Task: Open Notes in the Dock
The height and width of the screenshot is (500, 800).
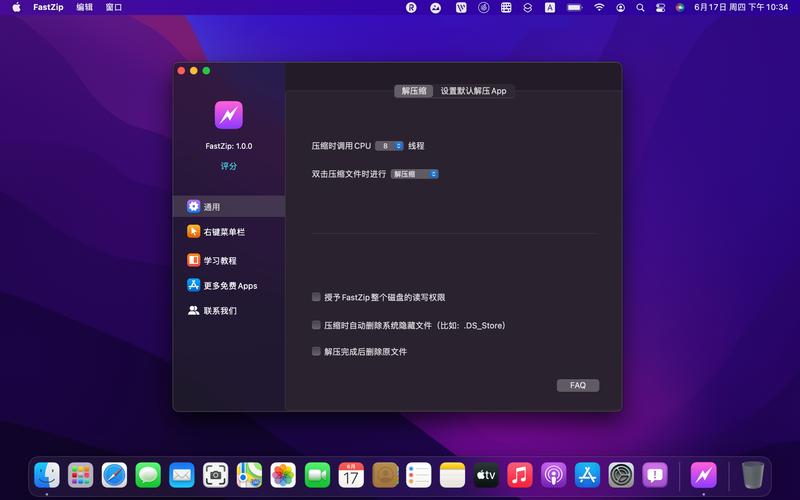Action: pos(452,475)
